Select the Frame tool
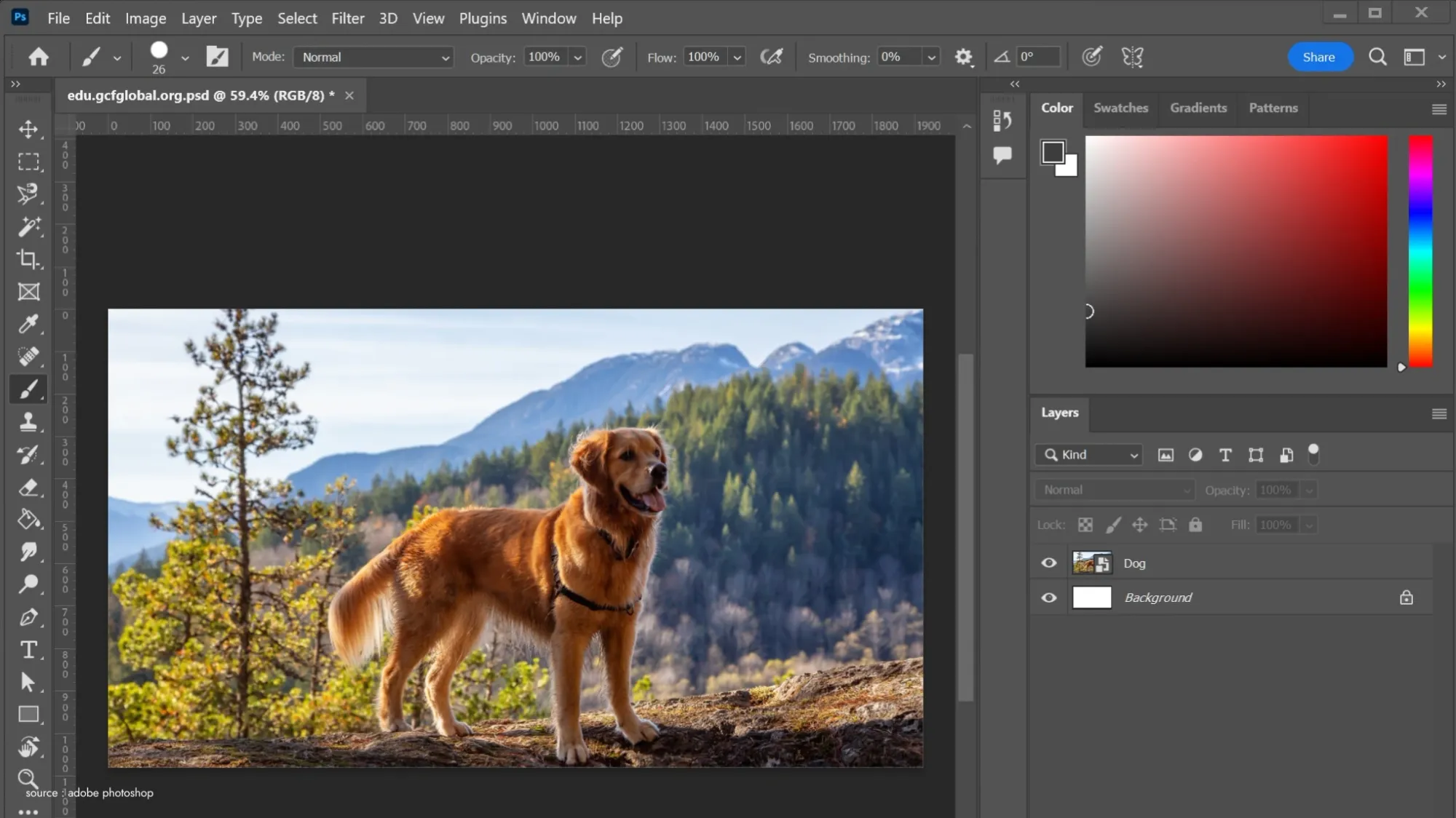The image size is (1456, 818). point(28,292)
